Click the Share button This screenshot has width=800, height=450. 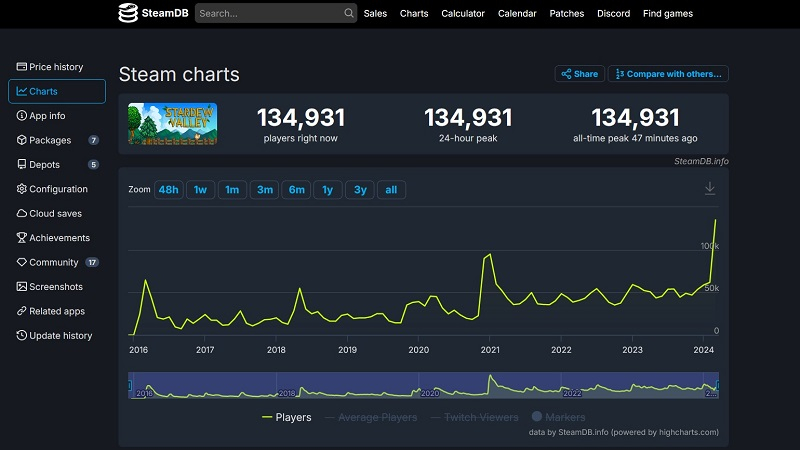click(580, 74)
